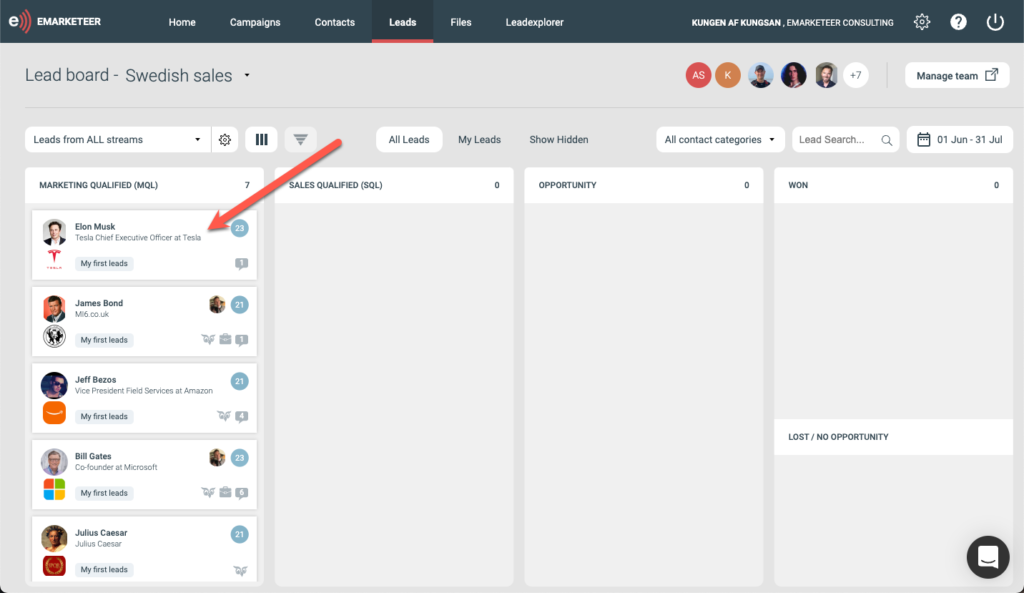Open the Files tab
The height and width of the screenshot is (593, 1024).
(x=460, y=22)
